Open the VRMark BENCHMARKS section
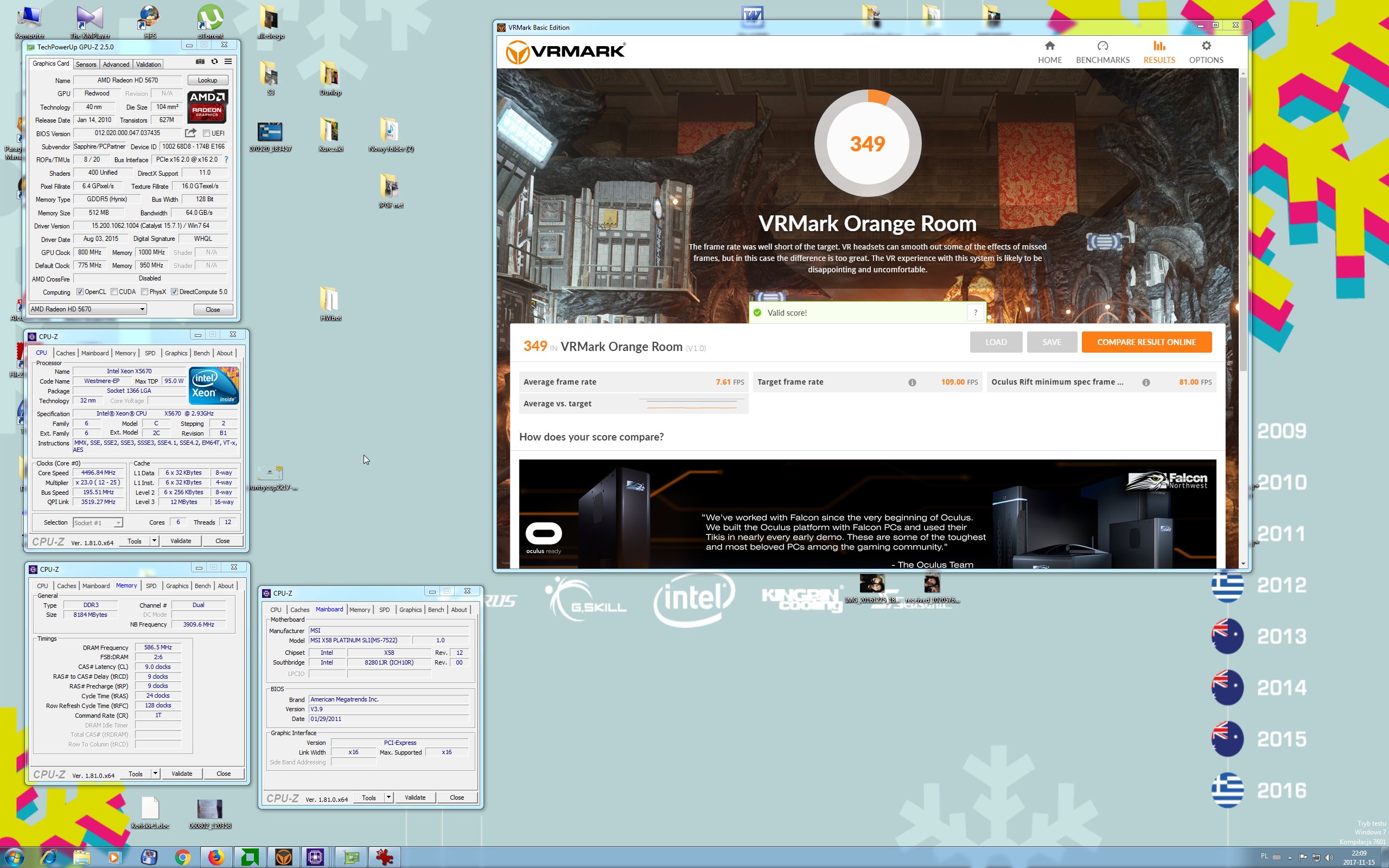The height and width of the screenshot is (868, 1389). (1103, 52)
